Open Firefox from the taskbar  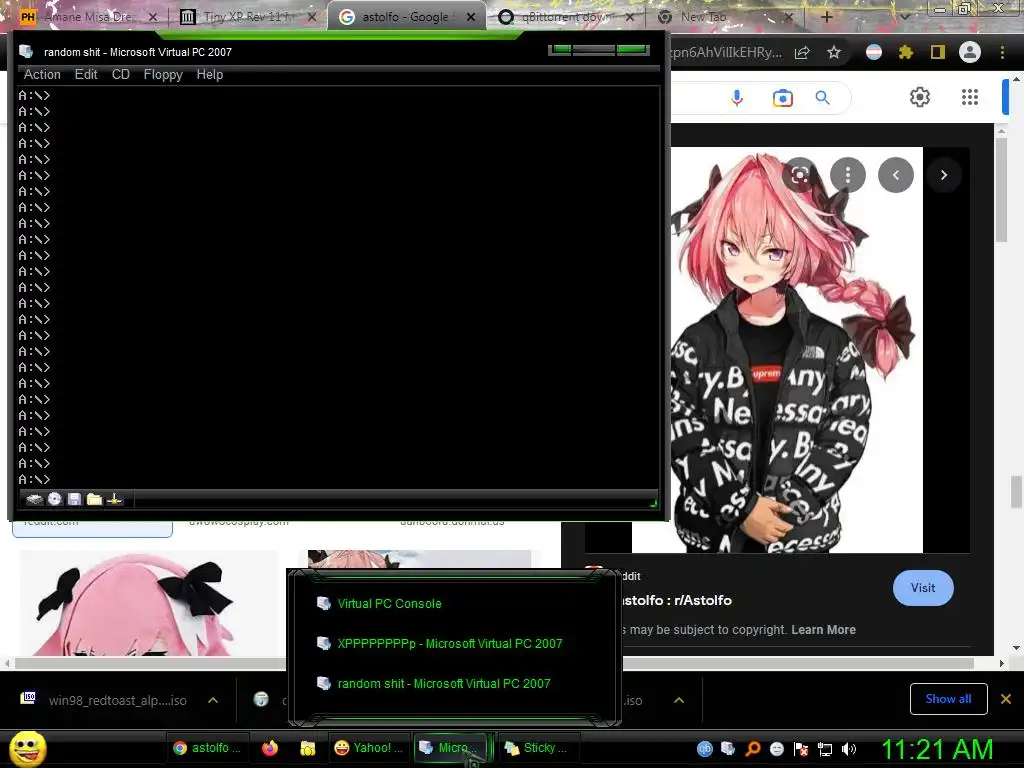click(x=270, y=748)
